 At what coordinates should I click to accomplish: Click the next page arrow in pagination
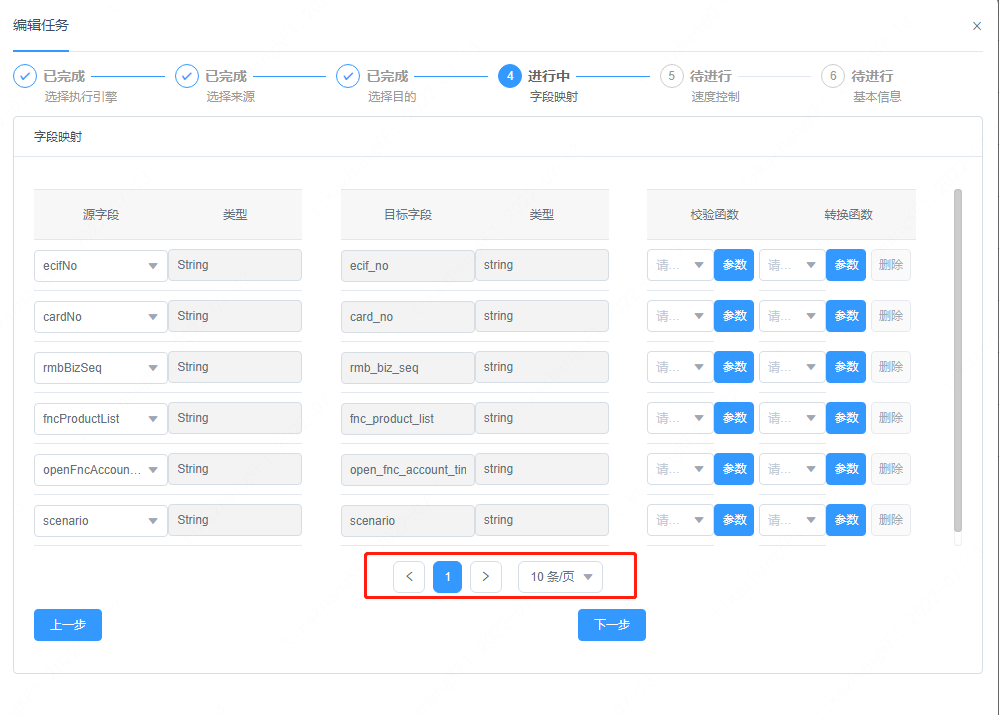[x=485, y=576]
